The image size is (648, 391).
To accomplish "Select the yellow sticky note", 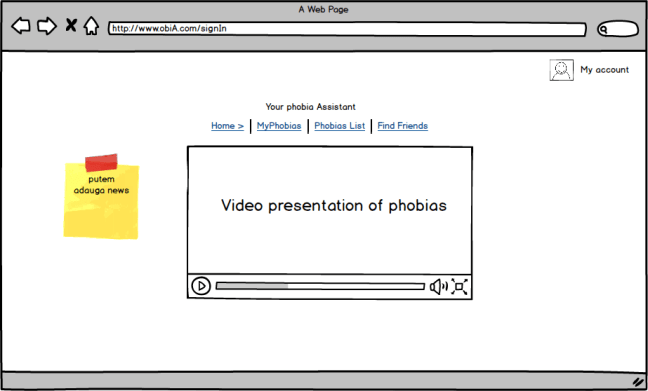I will pos(101,197).
